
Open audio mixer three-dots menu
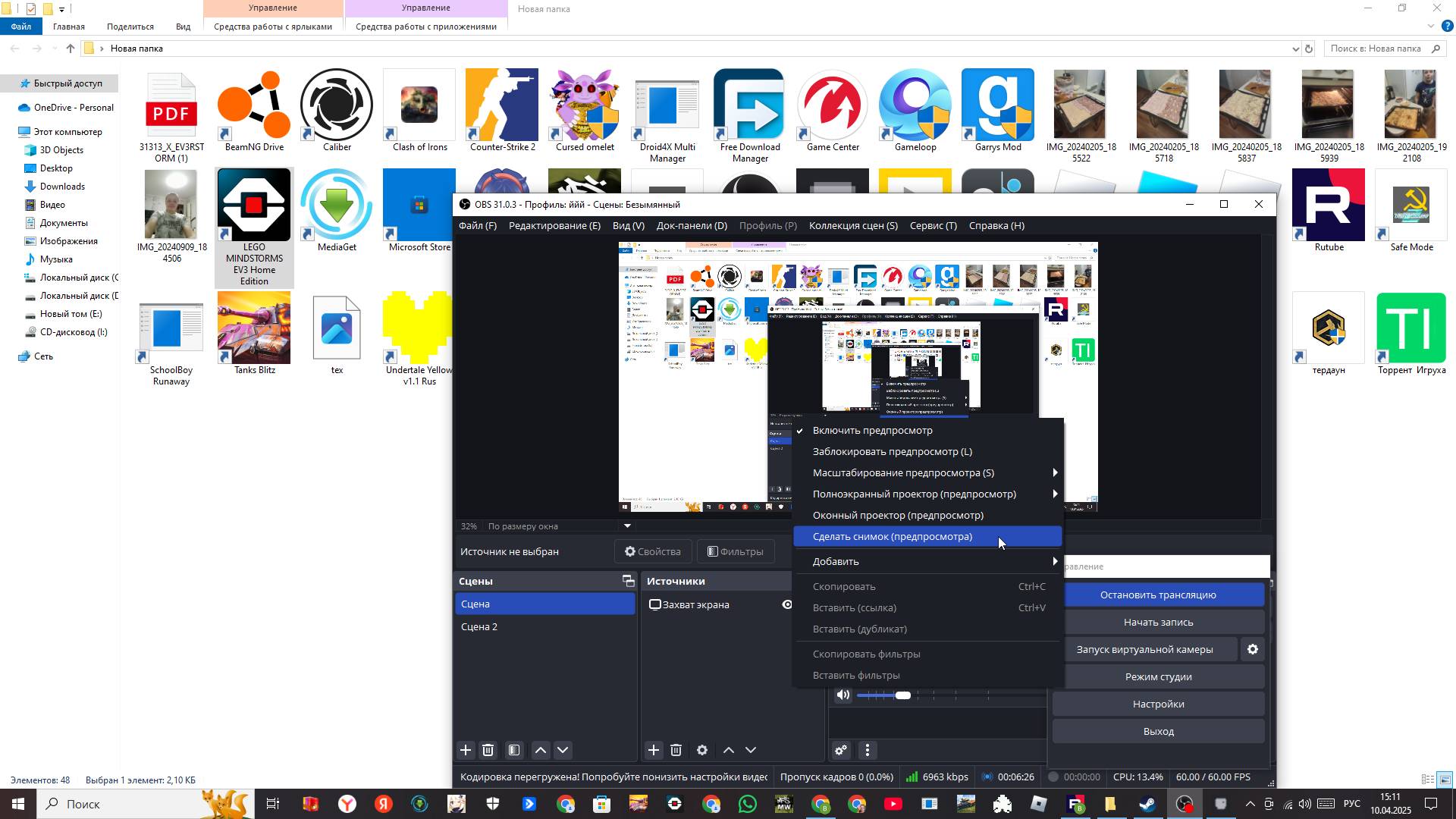(868, 750)
